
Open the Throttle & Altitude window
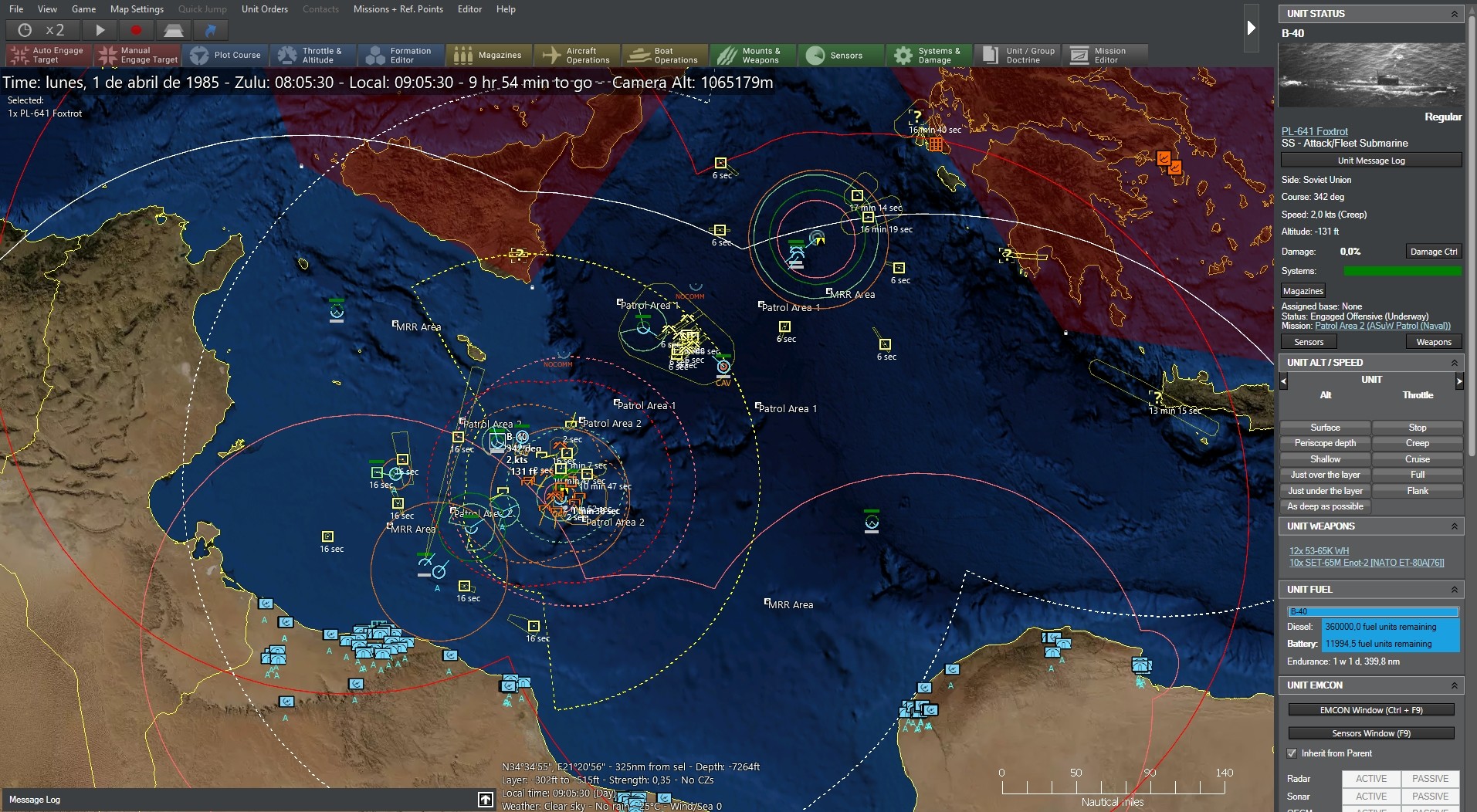click(x=313, y=55)
